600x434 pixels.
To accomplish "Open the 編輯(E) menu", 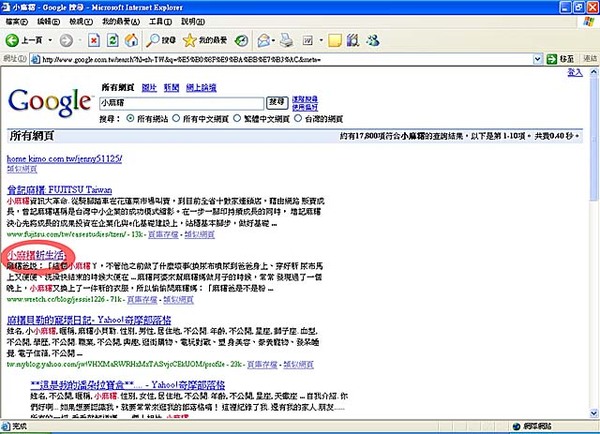I will [x=49, y=22].
